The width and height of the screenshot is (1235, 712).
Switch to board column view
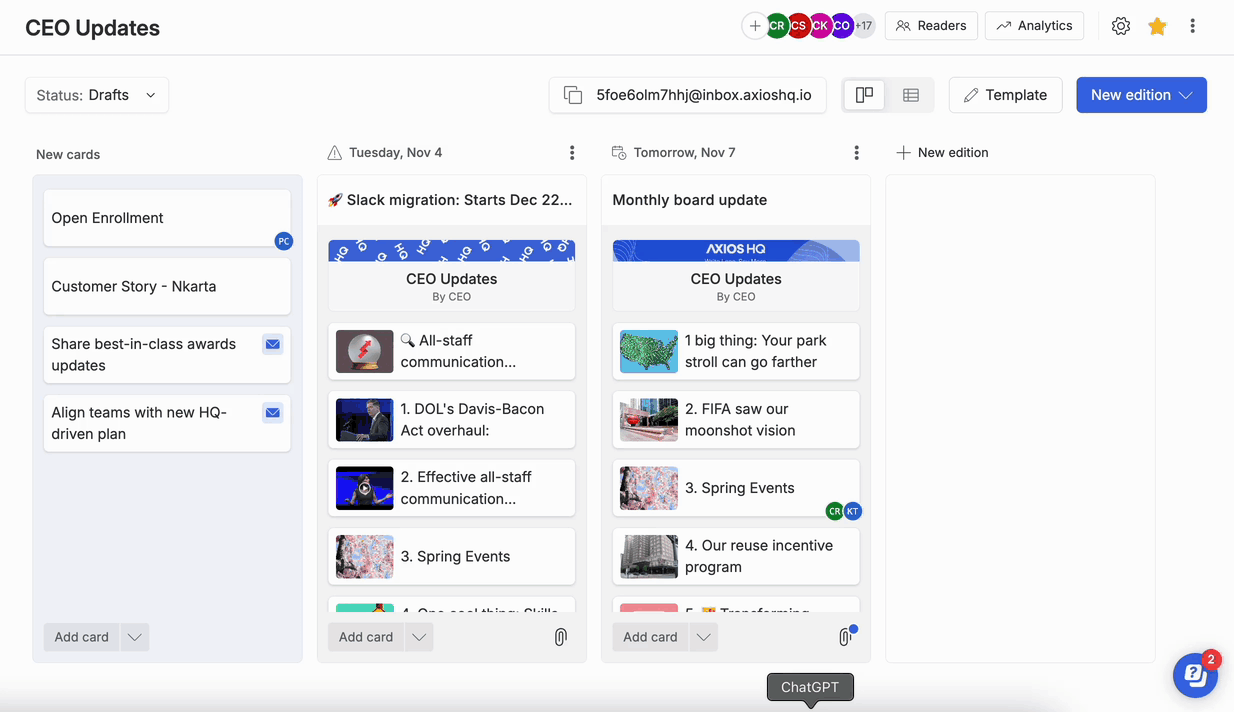(x=864, y=95)
